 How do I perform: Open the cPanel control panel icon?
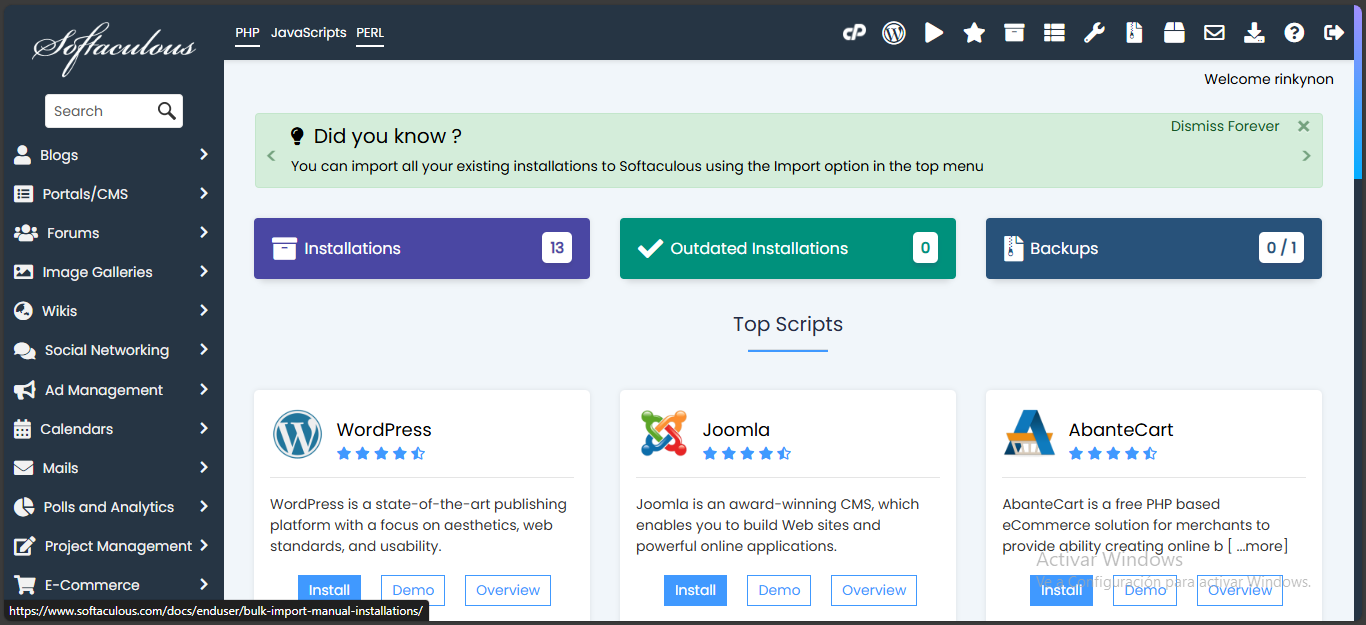853,33
